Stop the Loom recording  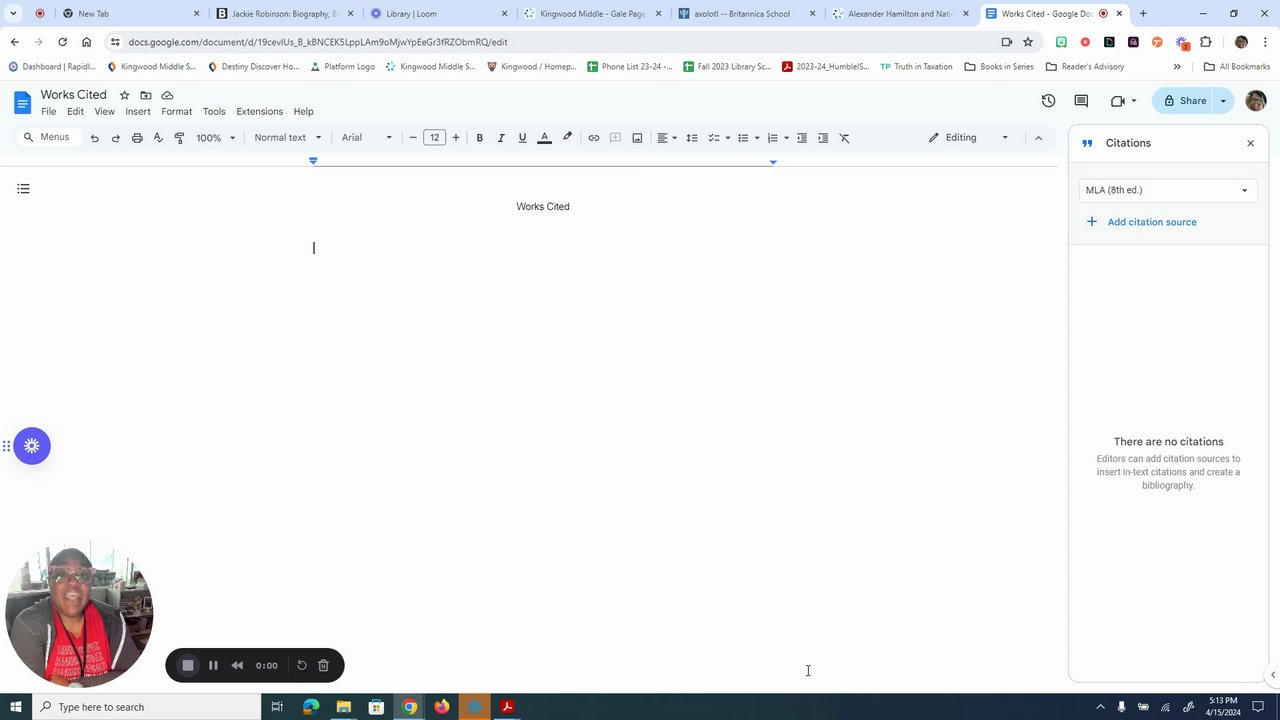click(x=188, y=665)
